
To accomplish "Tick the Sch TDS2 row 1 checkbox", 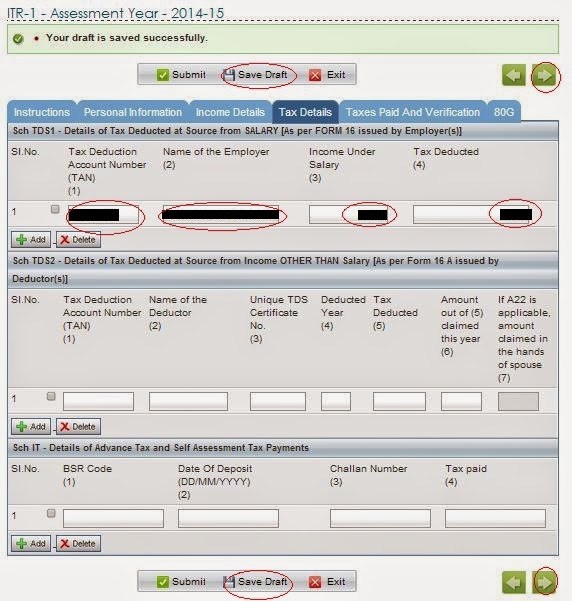I will tap(51, 396).
